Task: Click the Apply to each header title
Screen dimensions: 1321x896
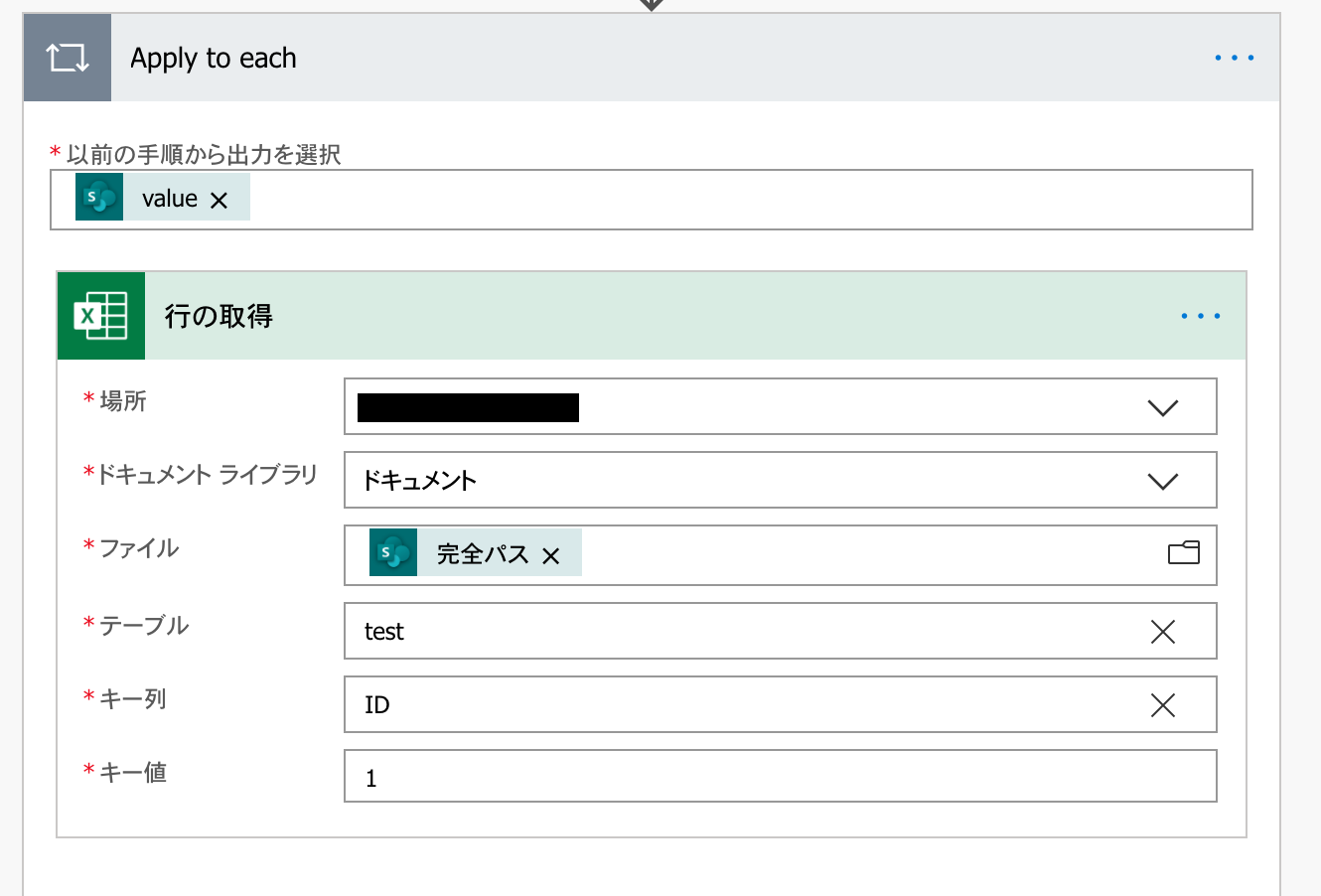Action: tap(214, 59)
